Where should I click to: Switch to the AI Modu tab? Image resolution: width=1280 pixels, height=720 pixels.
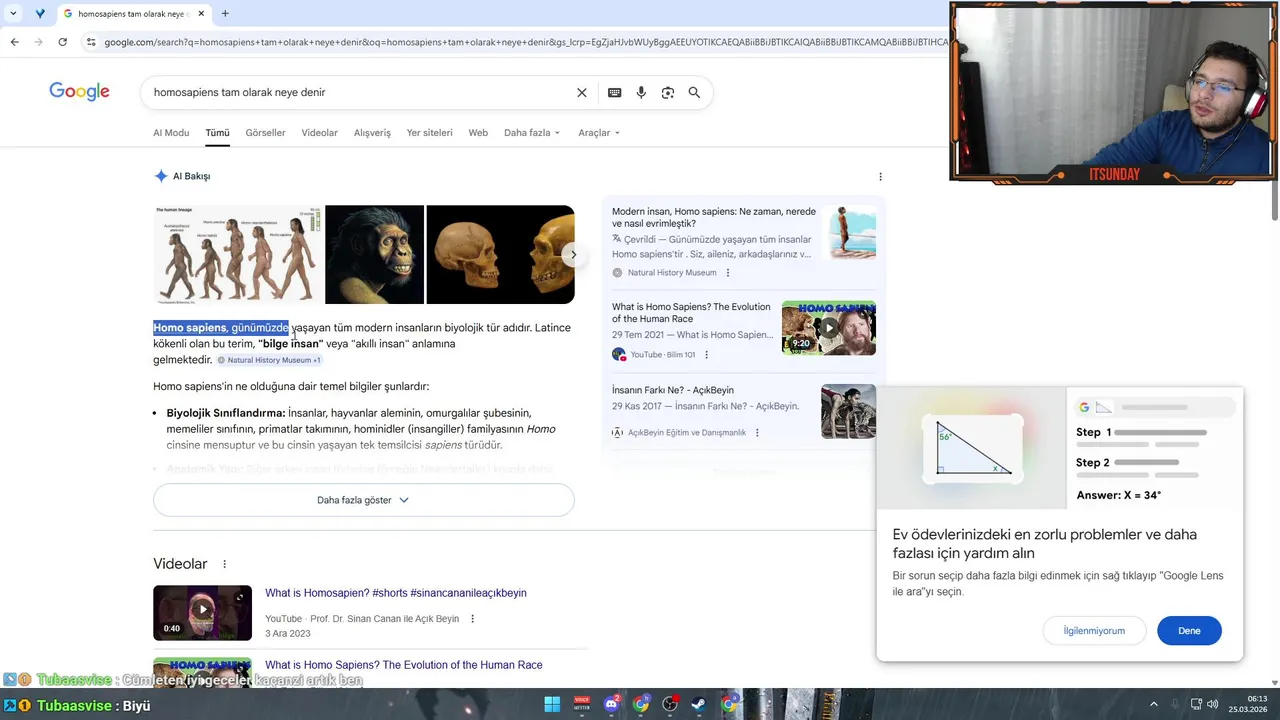tap(171, 133)
